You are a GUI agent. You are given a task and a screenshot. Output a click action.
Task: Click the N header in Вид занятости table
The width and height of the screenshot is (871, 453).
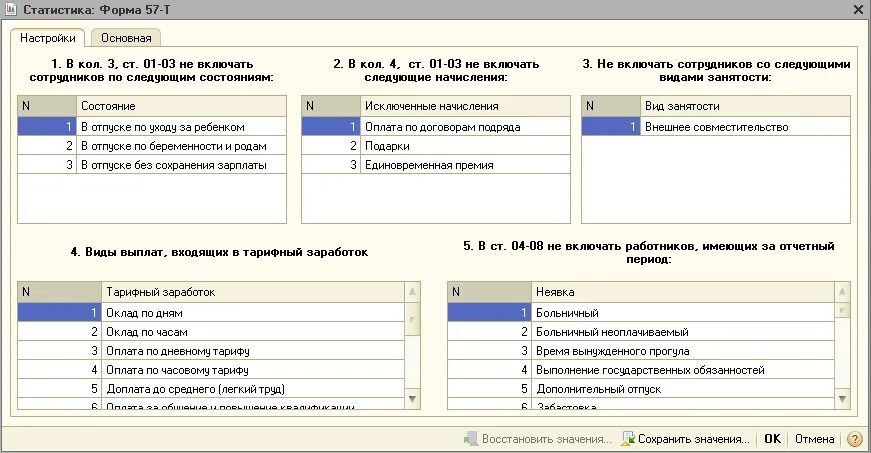pyautogui.click(x=611, y=105)
